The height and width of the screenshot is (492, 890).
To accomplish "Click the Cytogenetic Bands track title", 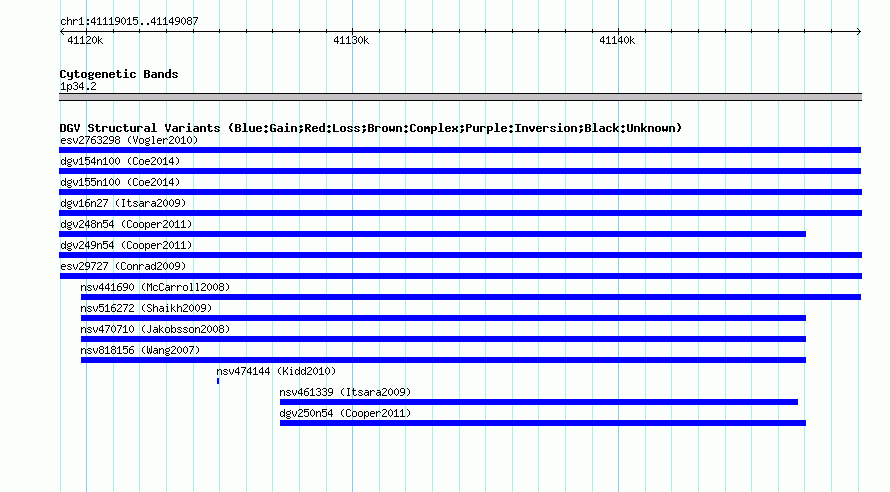I will click(119, 74).
